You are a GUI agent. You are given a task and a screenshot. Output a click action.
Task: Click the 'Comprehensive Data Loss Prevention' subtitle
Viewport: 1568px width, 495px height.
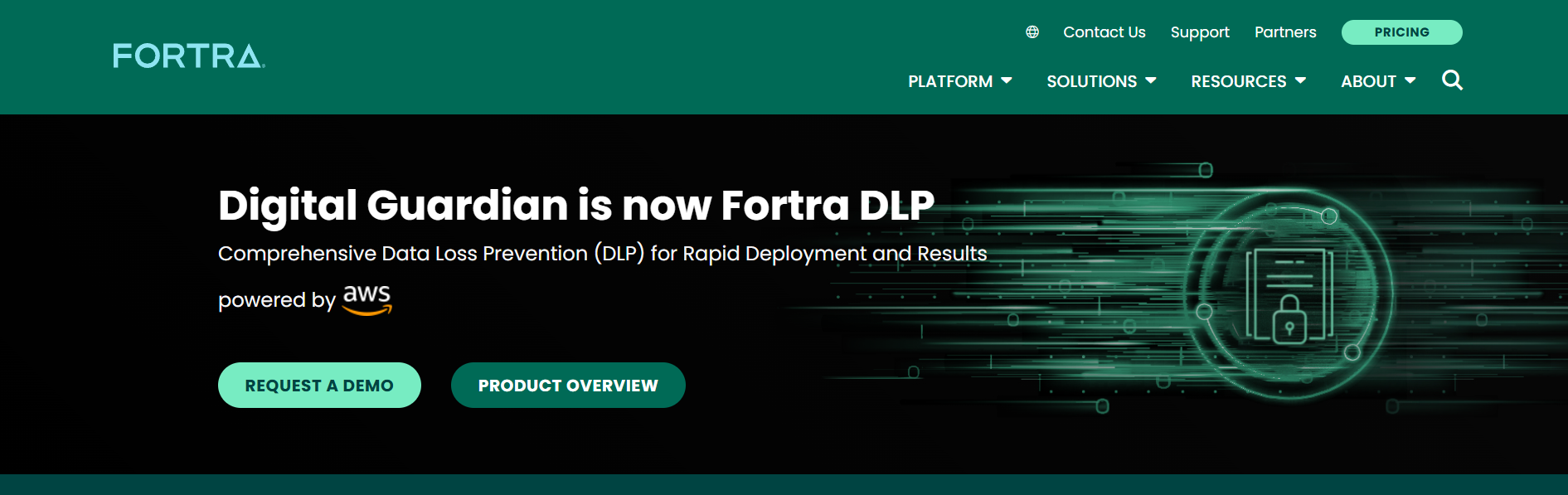[x=603, y=253]
